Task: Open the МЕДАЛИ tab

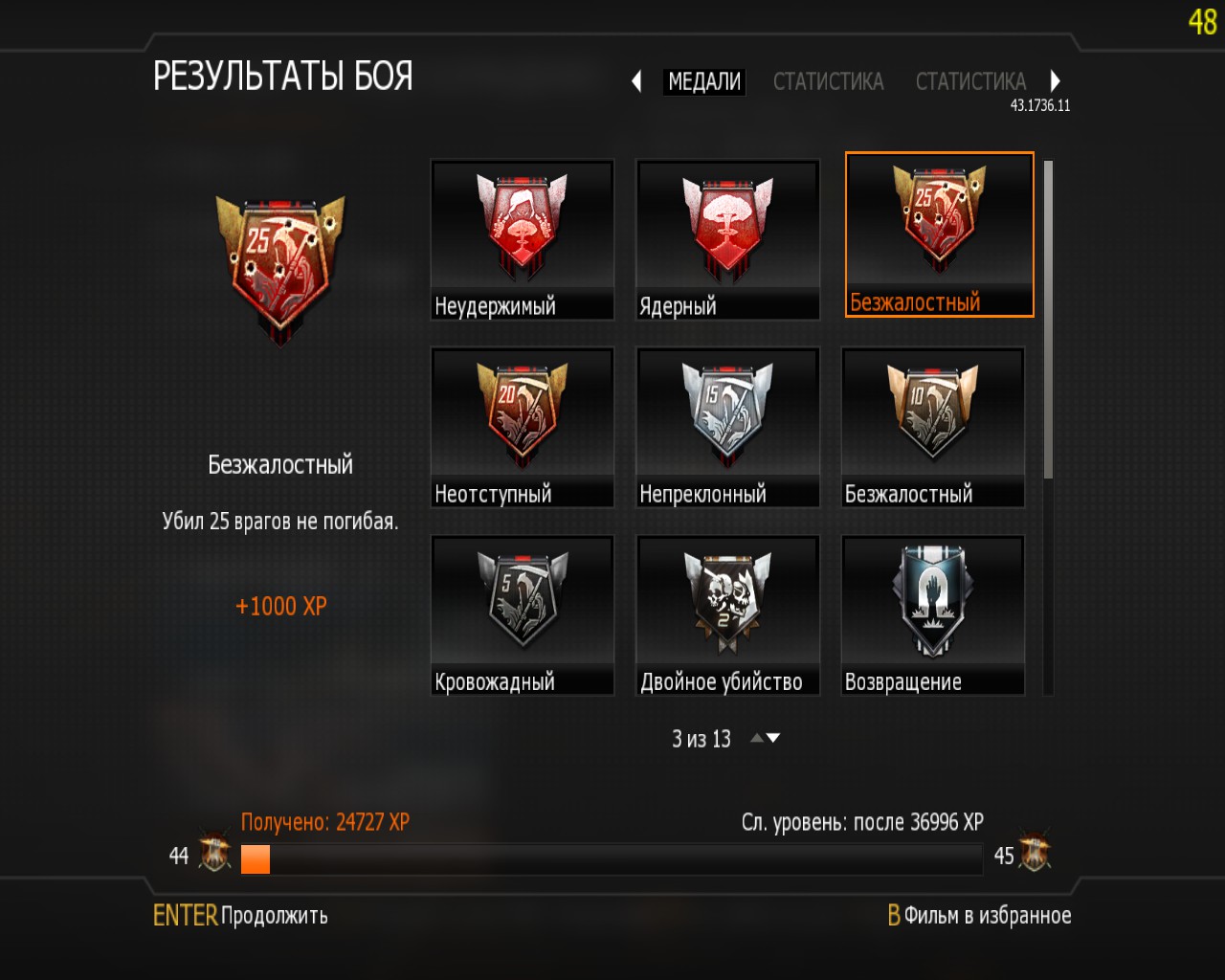Action: coord(704,81)
